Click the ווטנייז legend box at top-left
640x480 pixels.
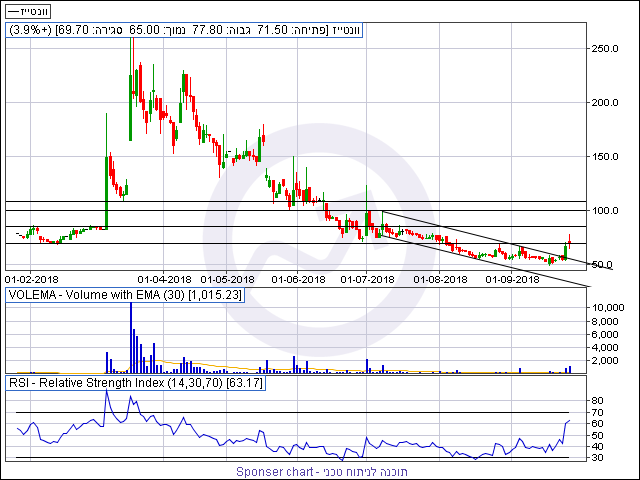coord(30,9)
